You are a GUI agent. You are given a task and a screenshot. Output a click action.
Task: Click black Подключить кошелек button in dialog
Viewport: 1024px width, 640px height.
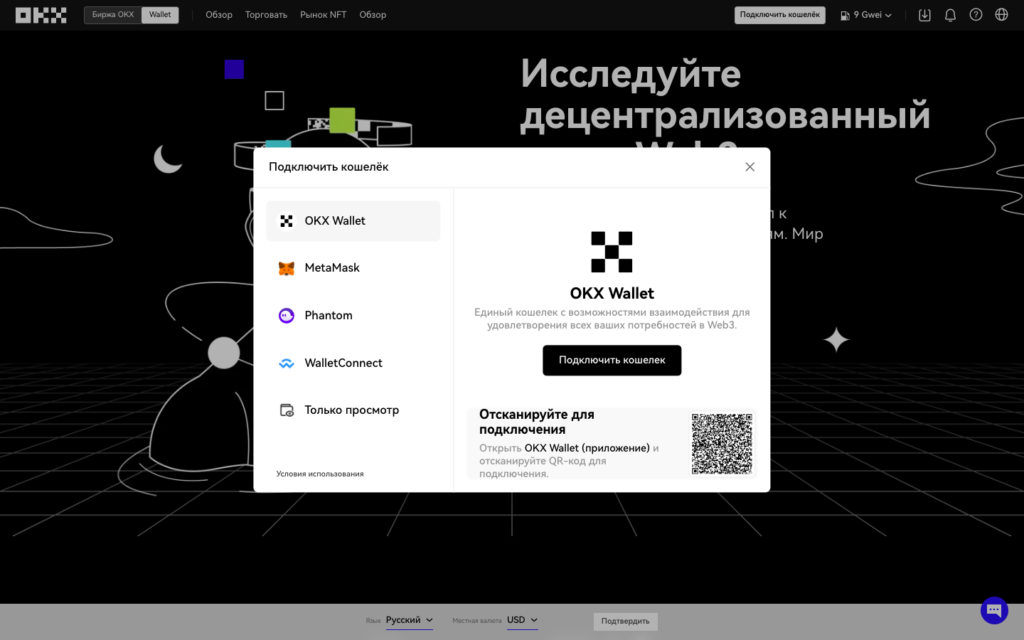(x=612, y=360)
